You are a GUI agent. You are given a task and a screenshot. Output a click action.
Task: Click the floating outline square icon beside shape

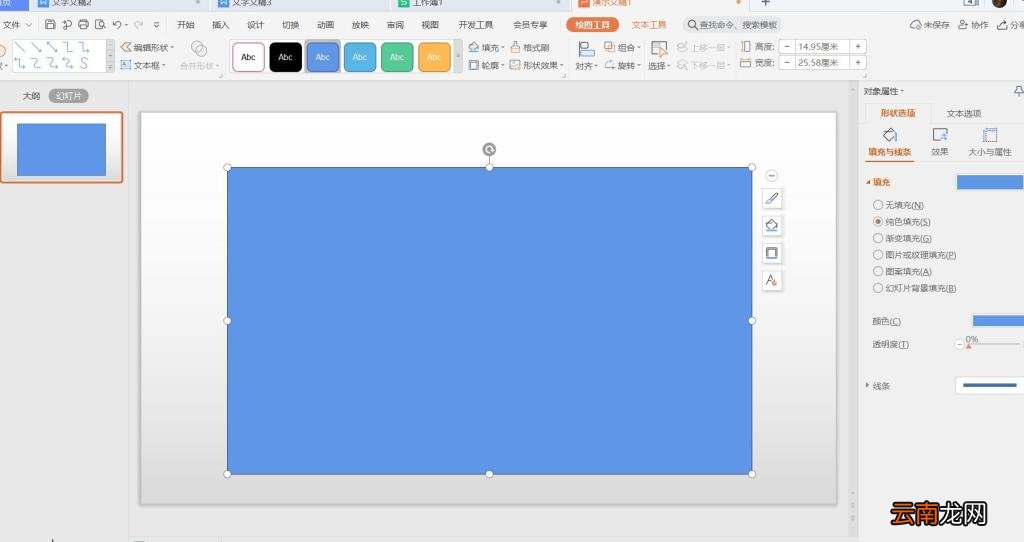771,253
